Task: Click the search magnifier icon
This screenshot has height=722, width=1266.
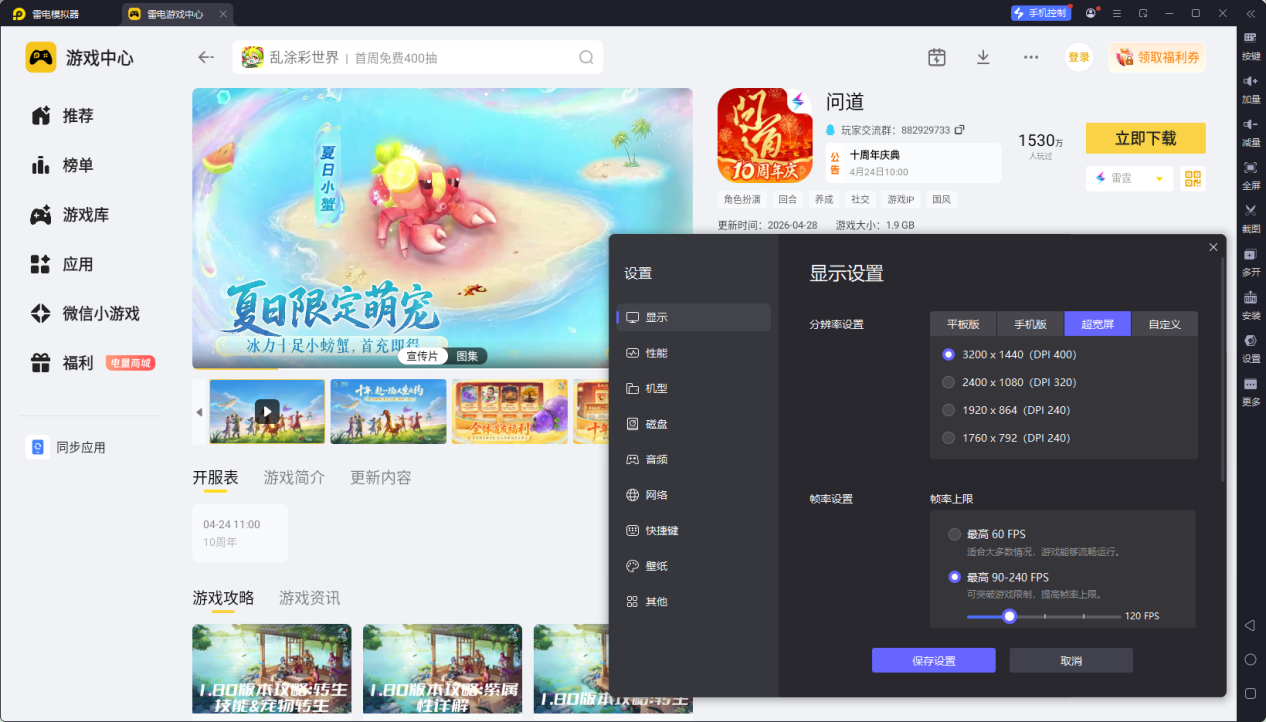Action: [x=586, y=57]
